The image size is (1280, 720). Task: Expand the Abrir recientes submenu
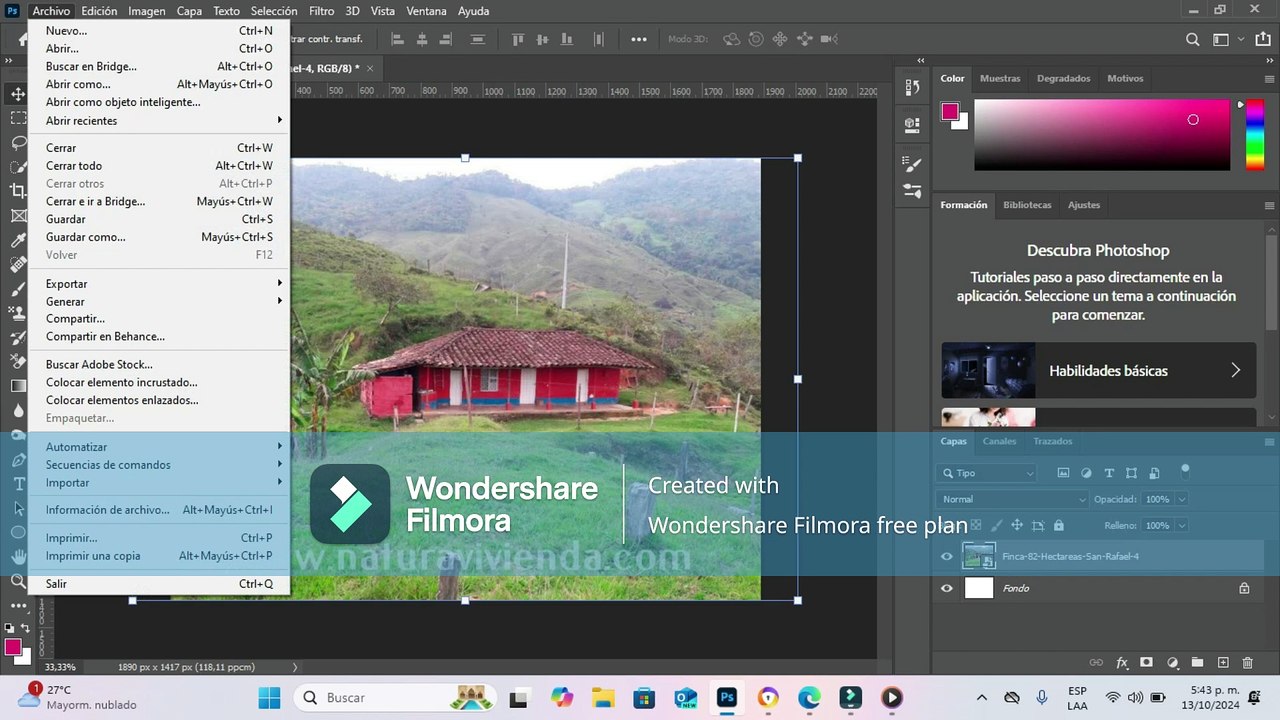[159, 121]
